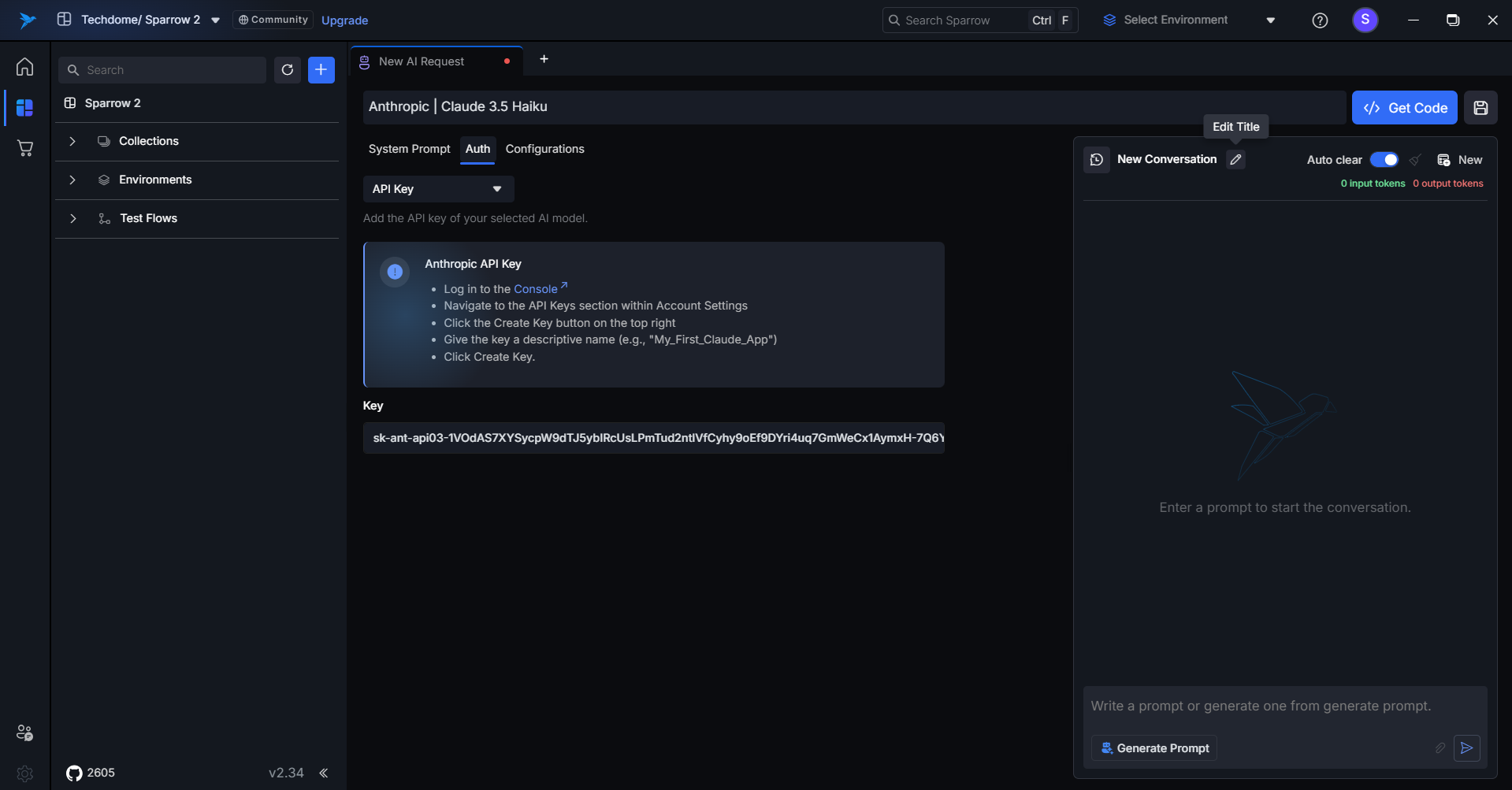Viewport: 1512px width, 790px height.
Task: Click the edit title pencil icon
Action: coord(1235,159)
